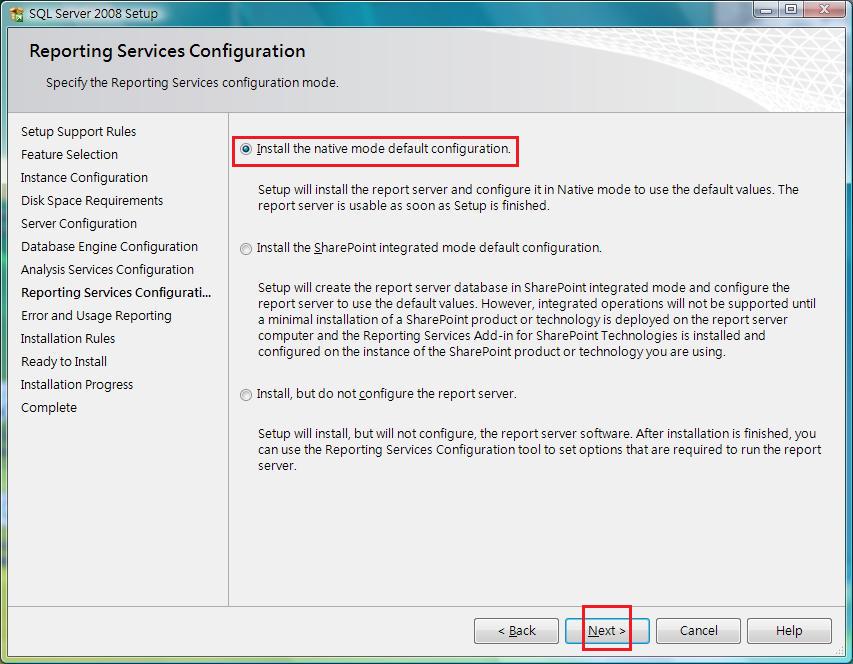
Task: Close the SQL Server 2008 Setup window
Action: click(x=825, y=10)
